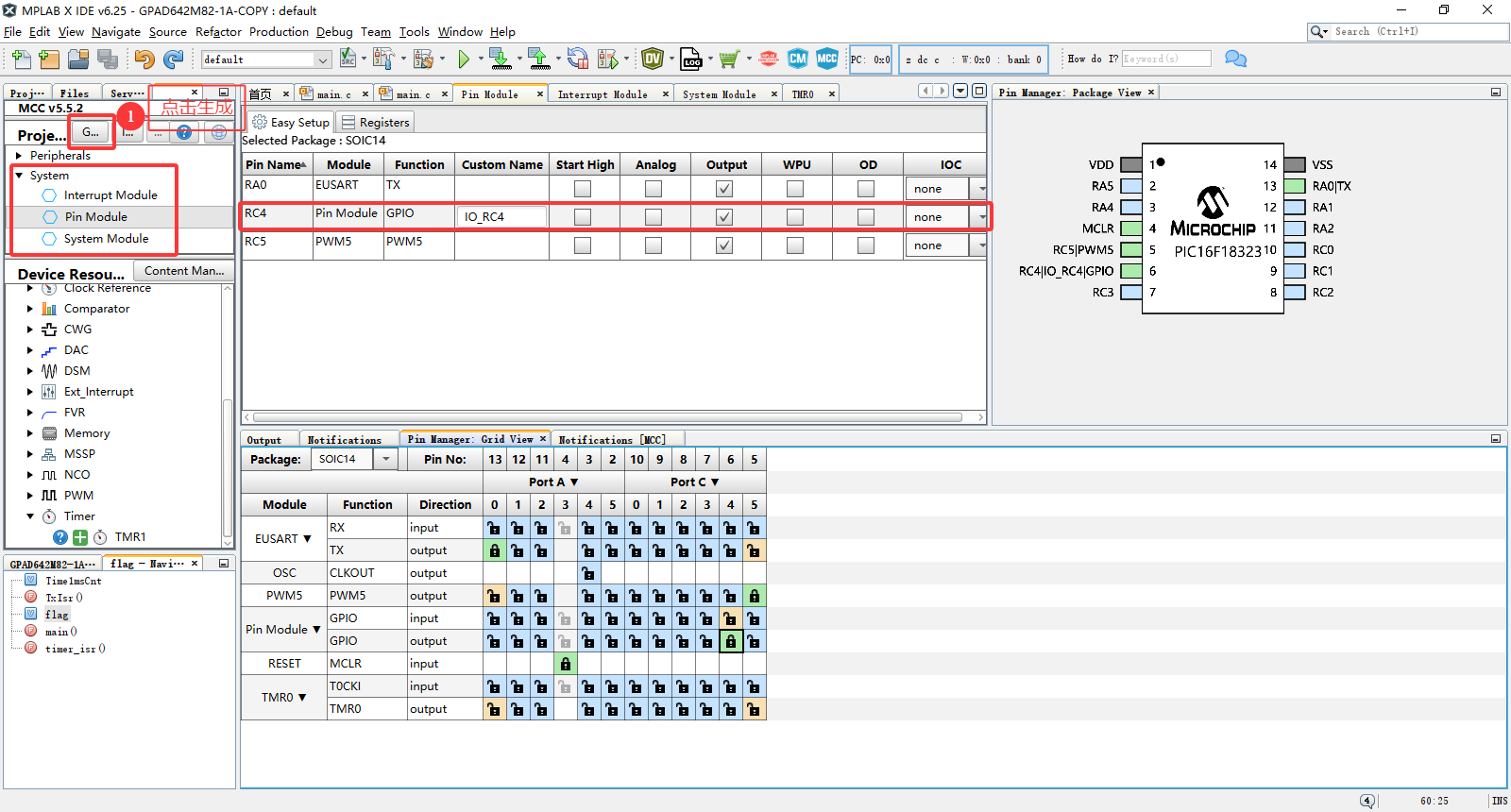This screenshot has width=1511, height=812.
Task: Click the MCC help question icon
Action: (x=184, y=132)
